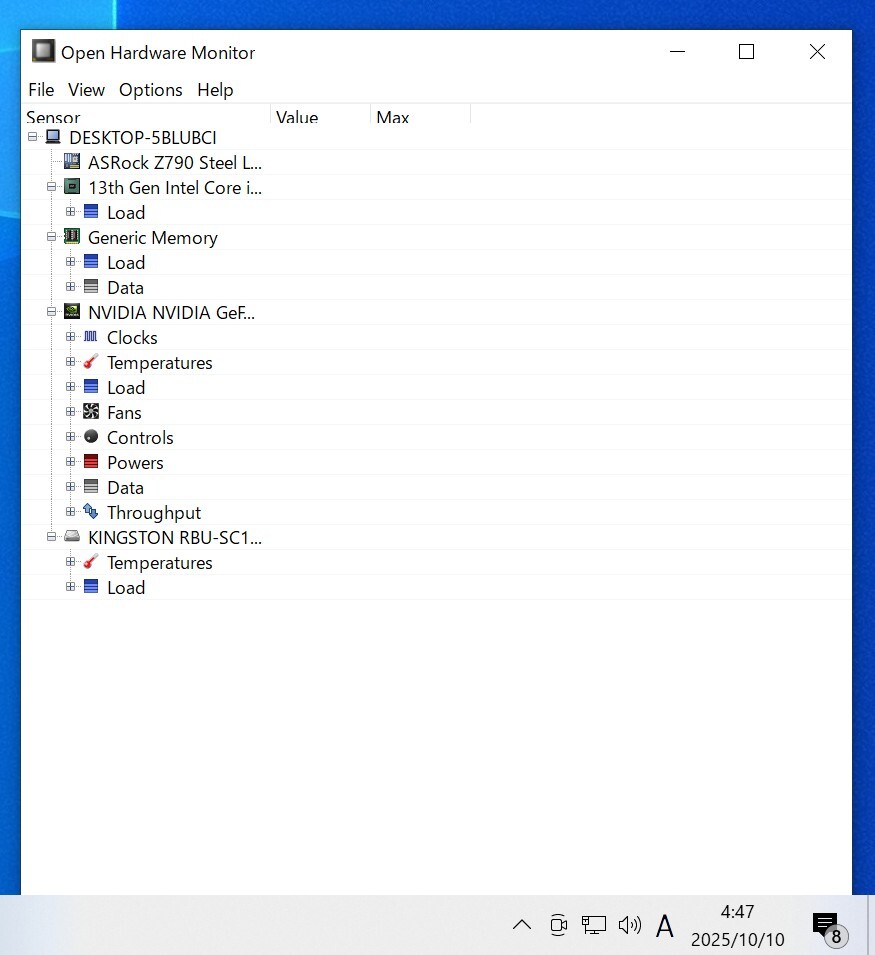The height and width of the screenshot is (955, 875).
Task: Sort by the Sensor column header
Action: coord(146,115)
